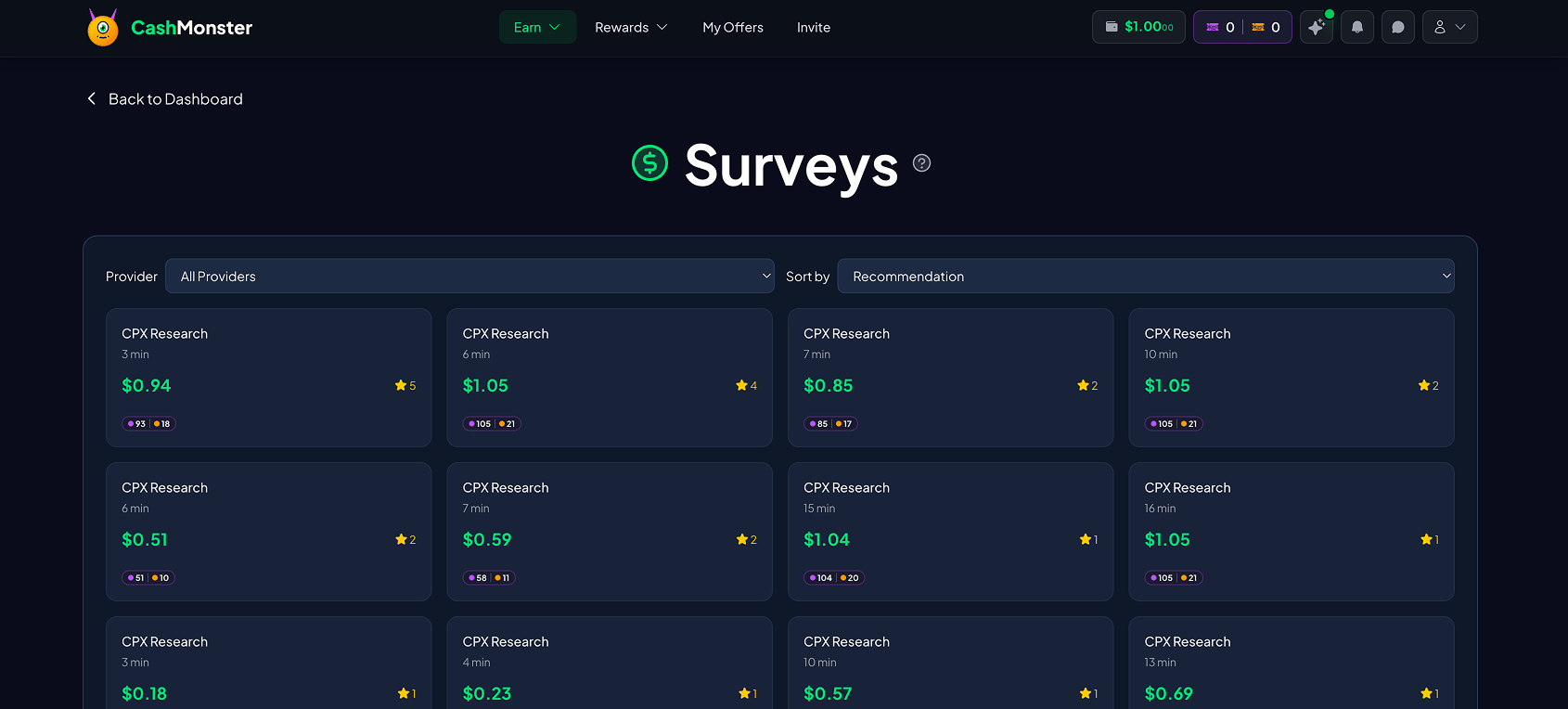Click the 5-star rating on $0.94 survey
The width and height of the screenshot is (1568, 709).
(405, 385)
